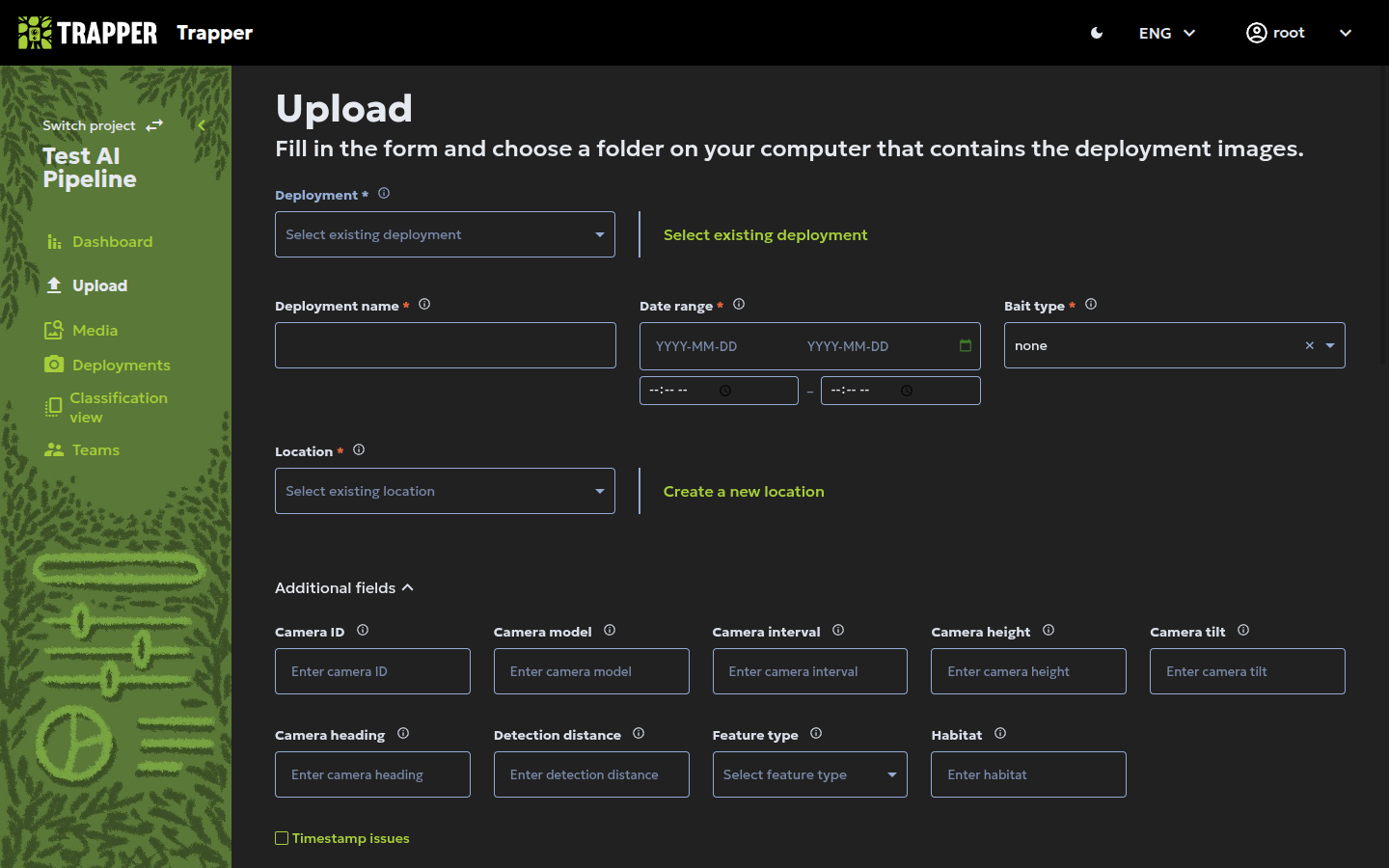The width and height of the screenshot is (1389, 868).
Task: Show info for Deployment name
Action: pos(424,304)
